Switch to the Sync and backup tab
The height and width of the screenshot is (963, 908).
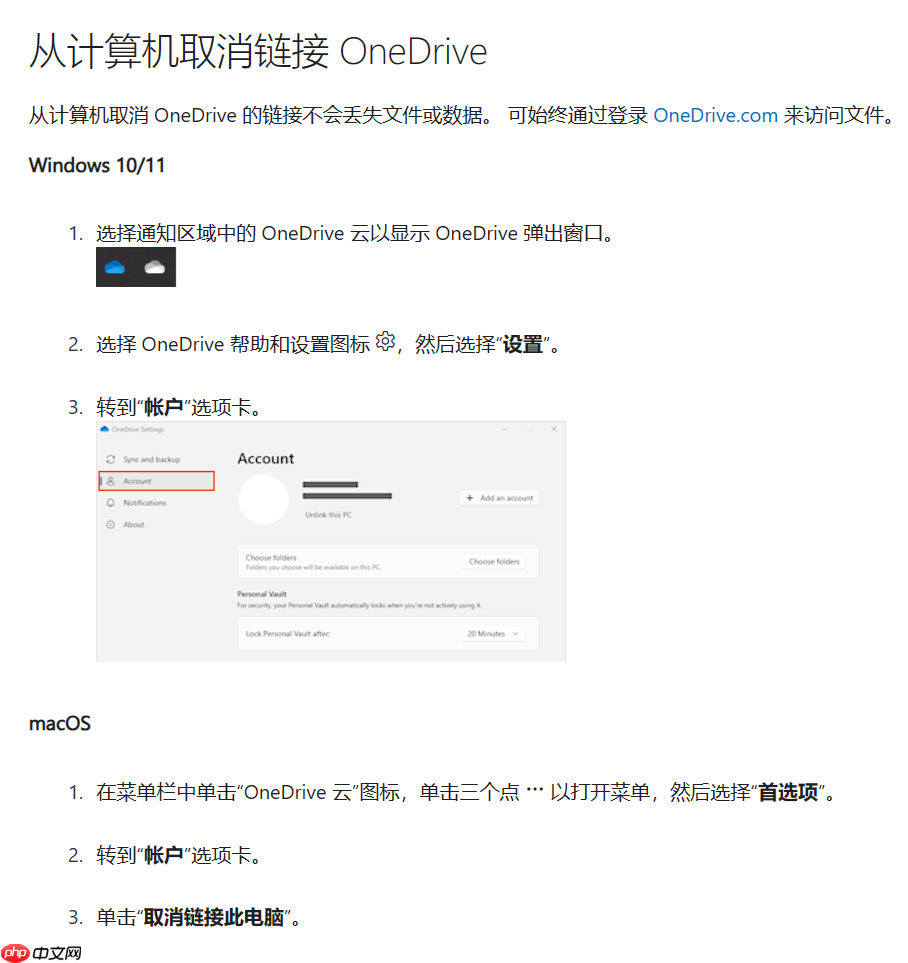[152, 458]
